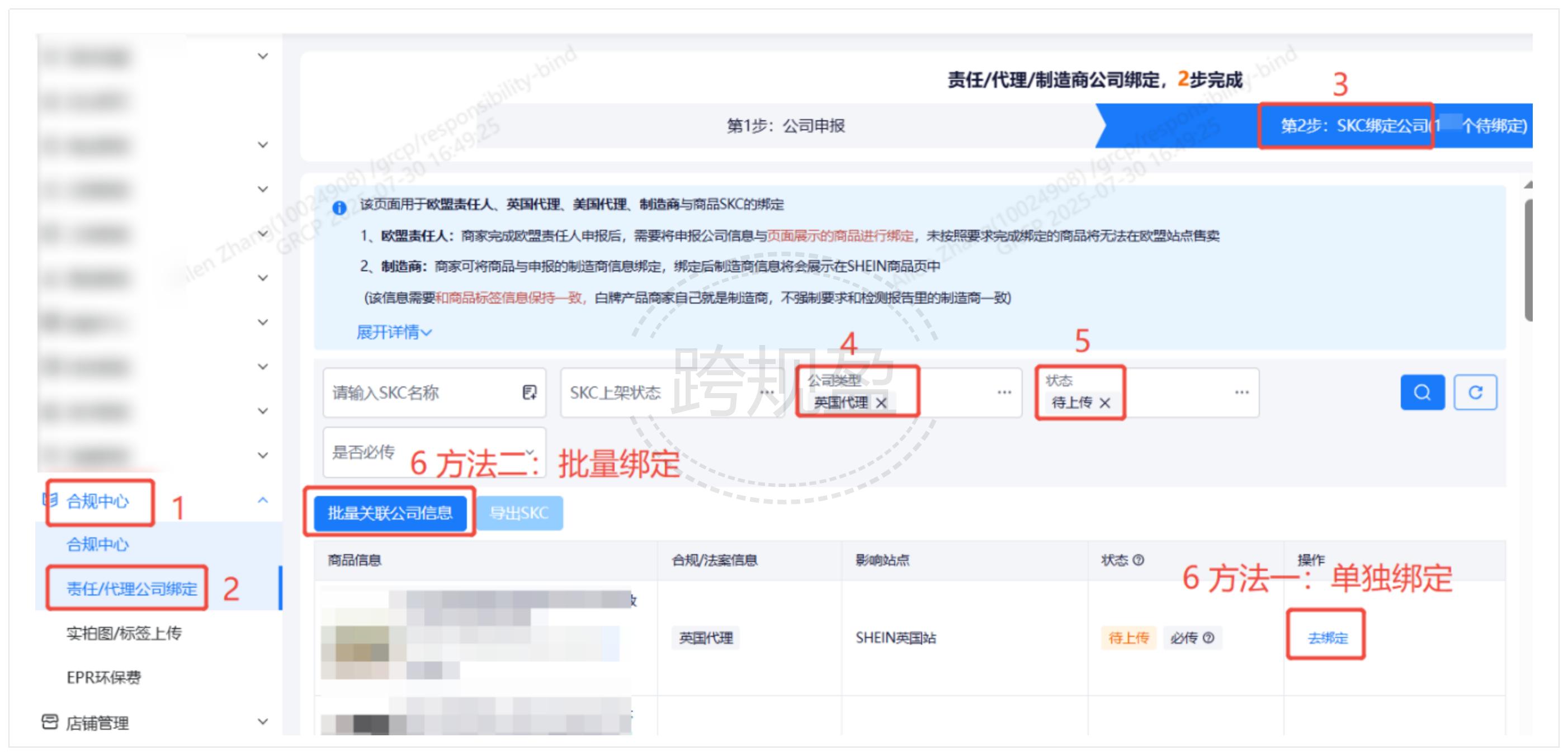Open 实拍图/标签上传 in sidebar
Viewport: 1568px width, 756px height.
[x=124, y=633]
